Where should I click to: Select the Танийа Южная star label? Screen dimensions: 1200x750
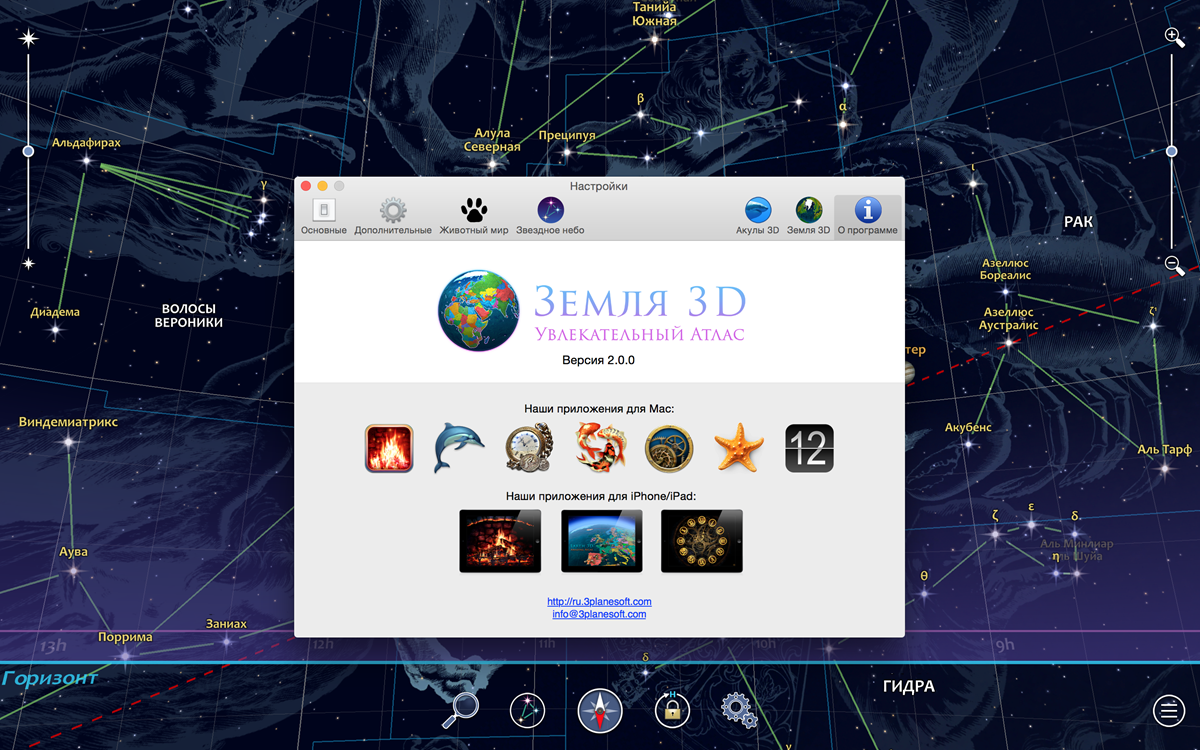coord(654,13)
